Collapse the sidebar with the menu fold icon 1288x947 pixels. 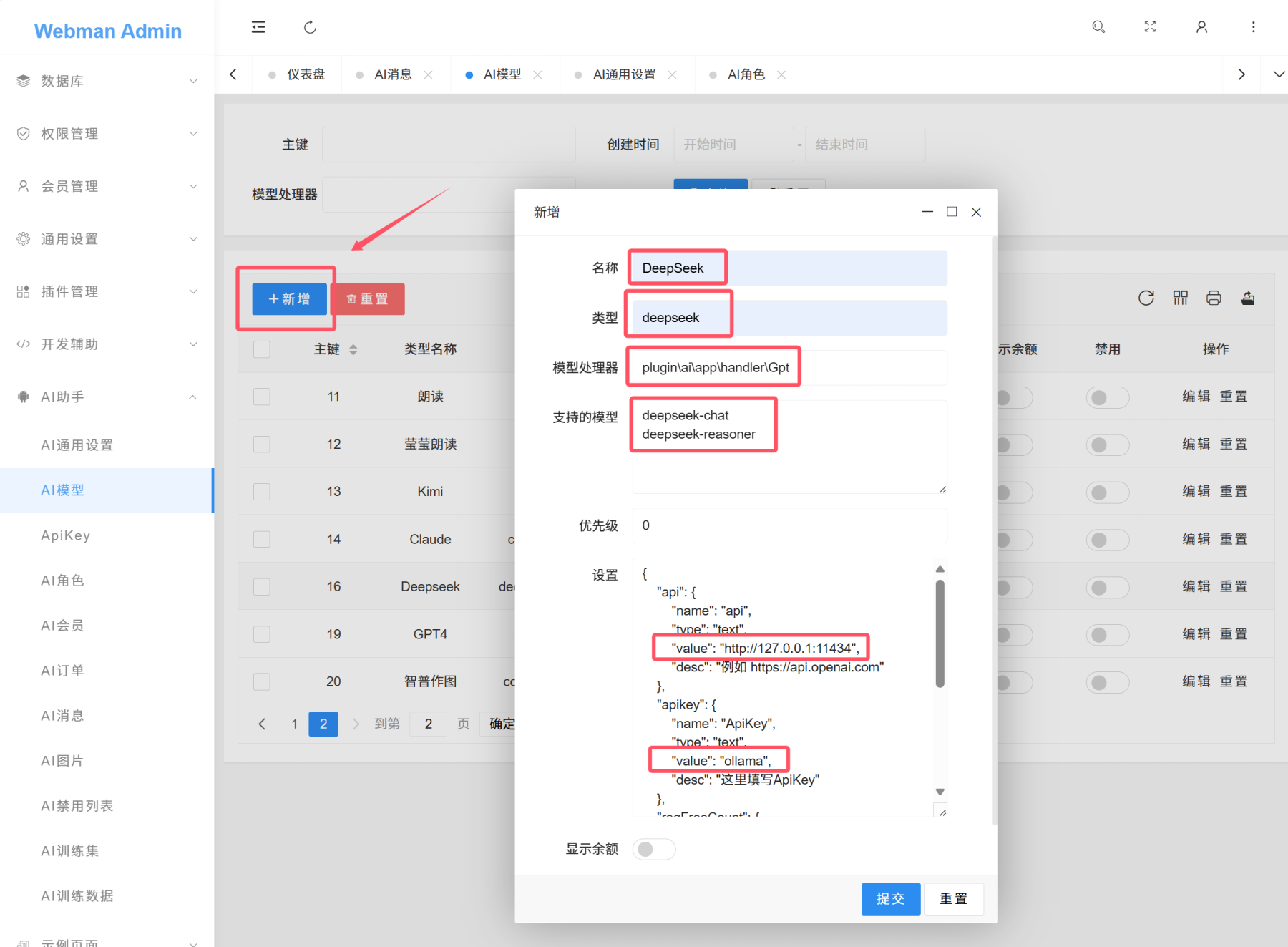click(x=258, y=27)
